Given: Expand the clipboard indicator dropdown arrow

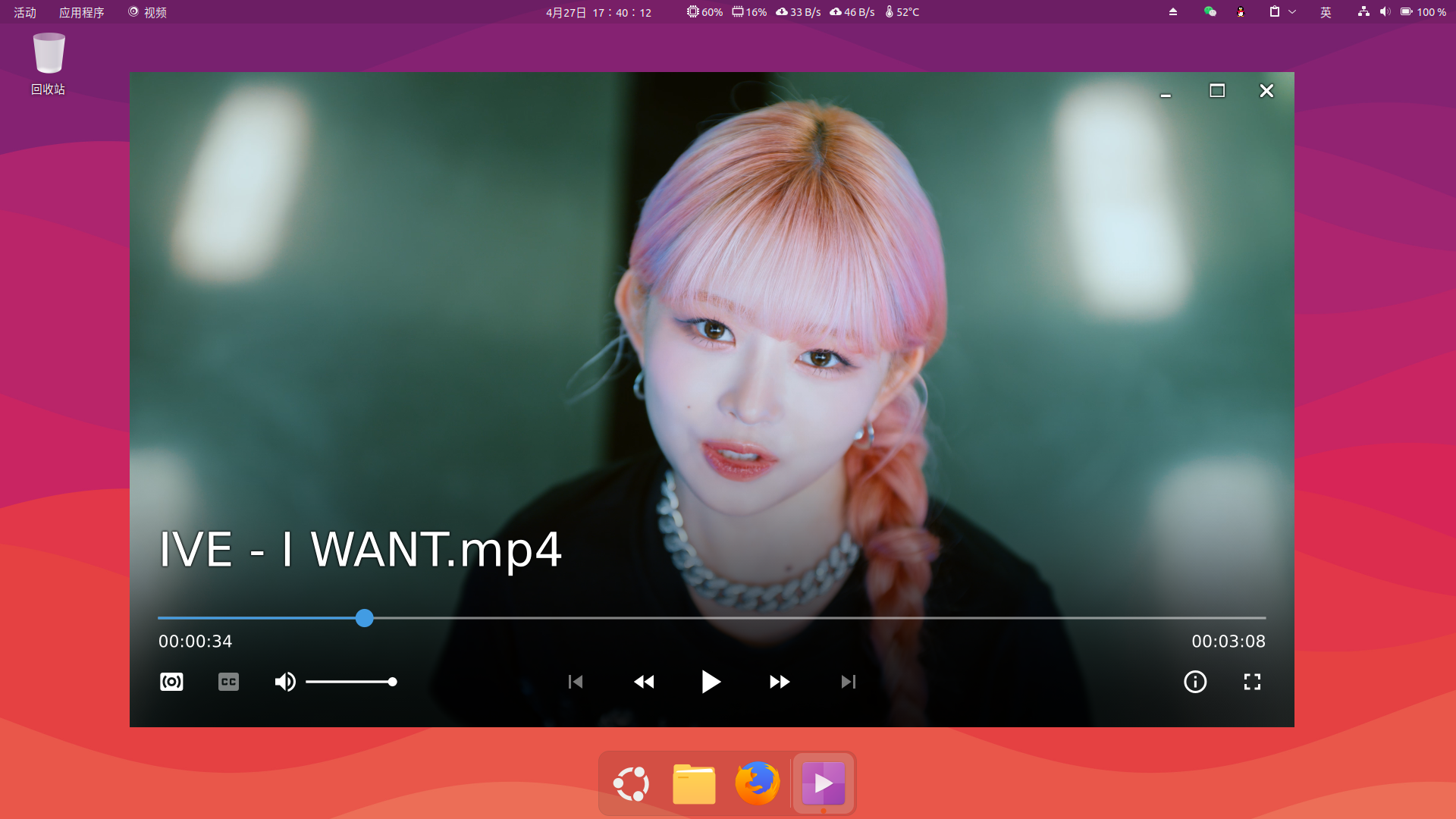Looking at the screenshot, I should coord(1292,12).
